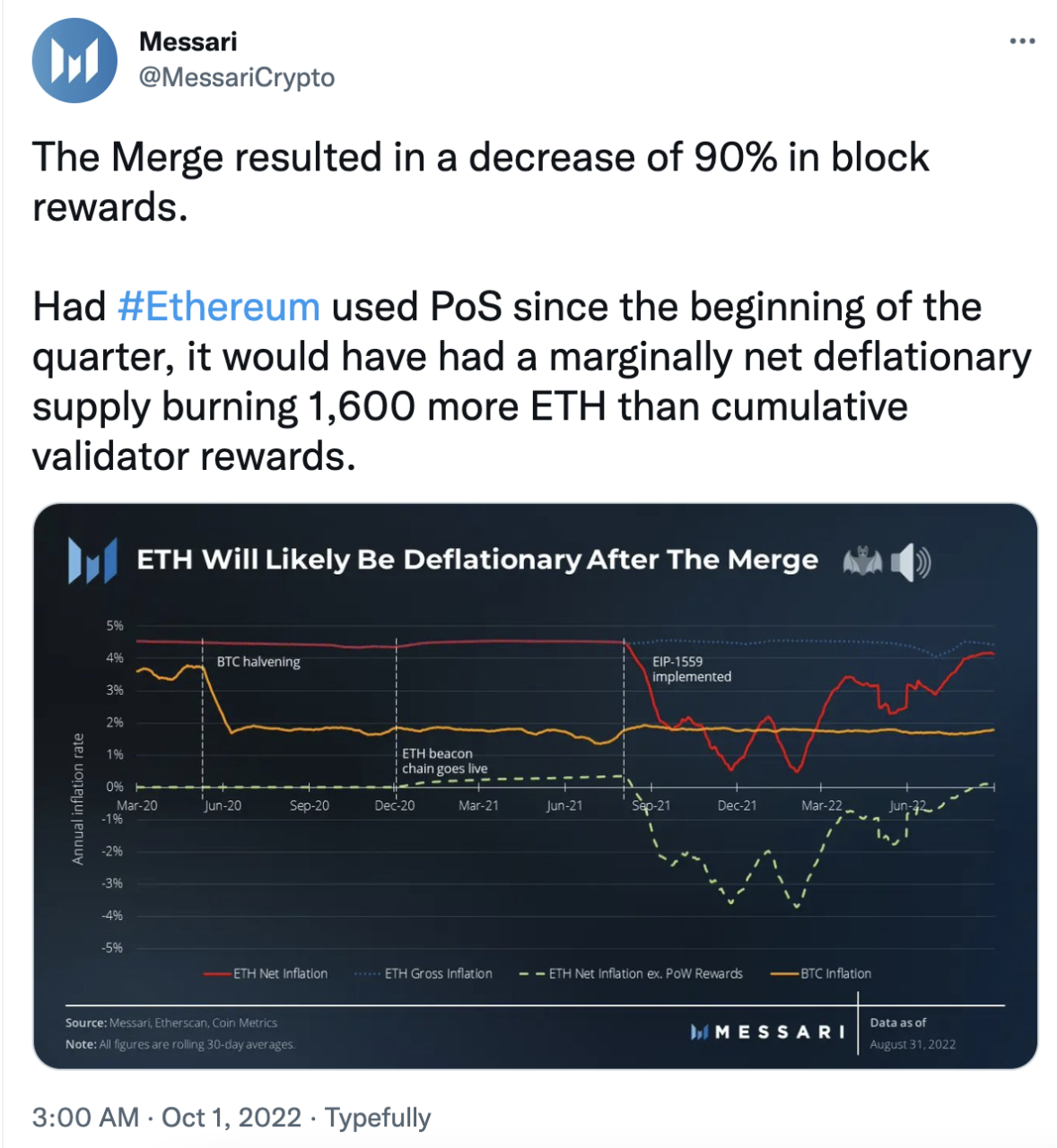Click the ETH Net Inflation red legend swatch

[218, 974]
